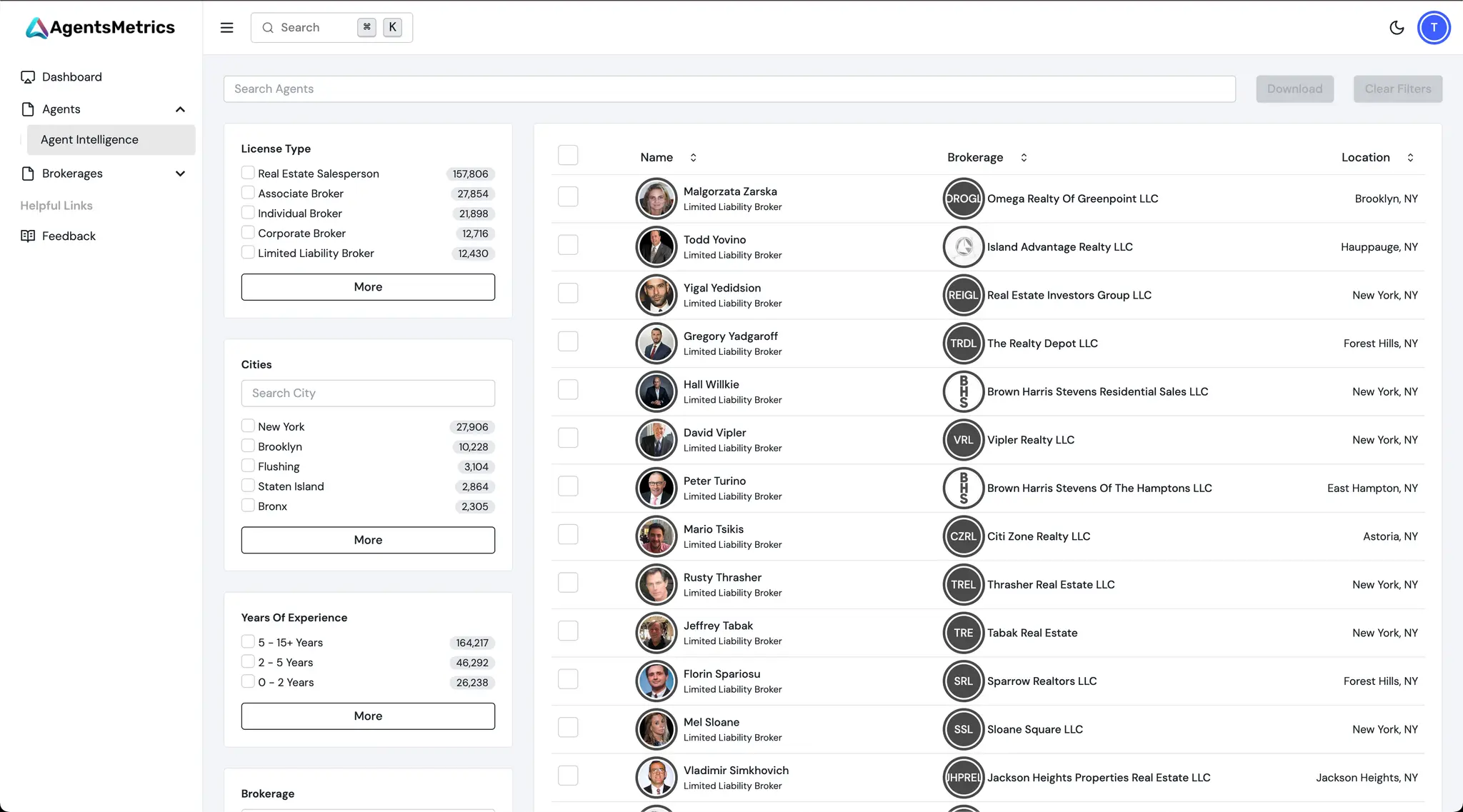Click the Search Agents input field
The width and height of the screenshot is (1463, 812).
pyautogui.click(x=729, y=89)
